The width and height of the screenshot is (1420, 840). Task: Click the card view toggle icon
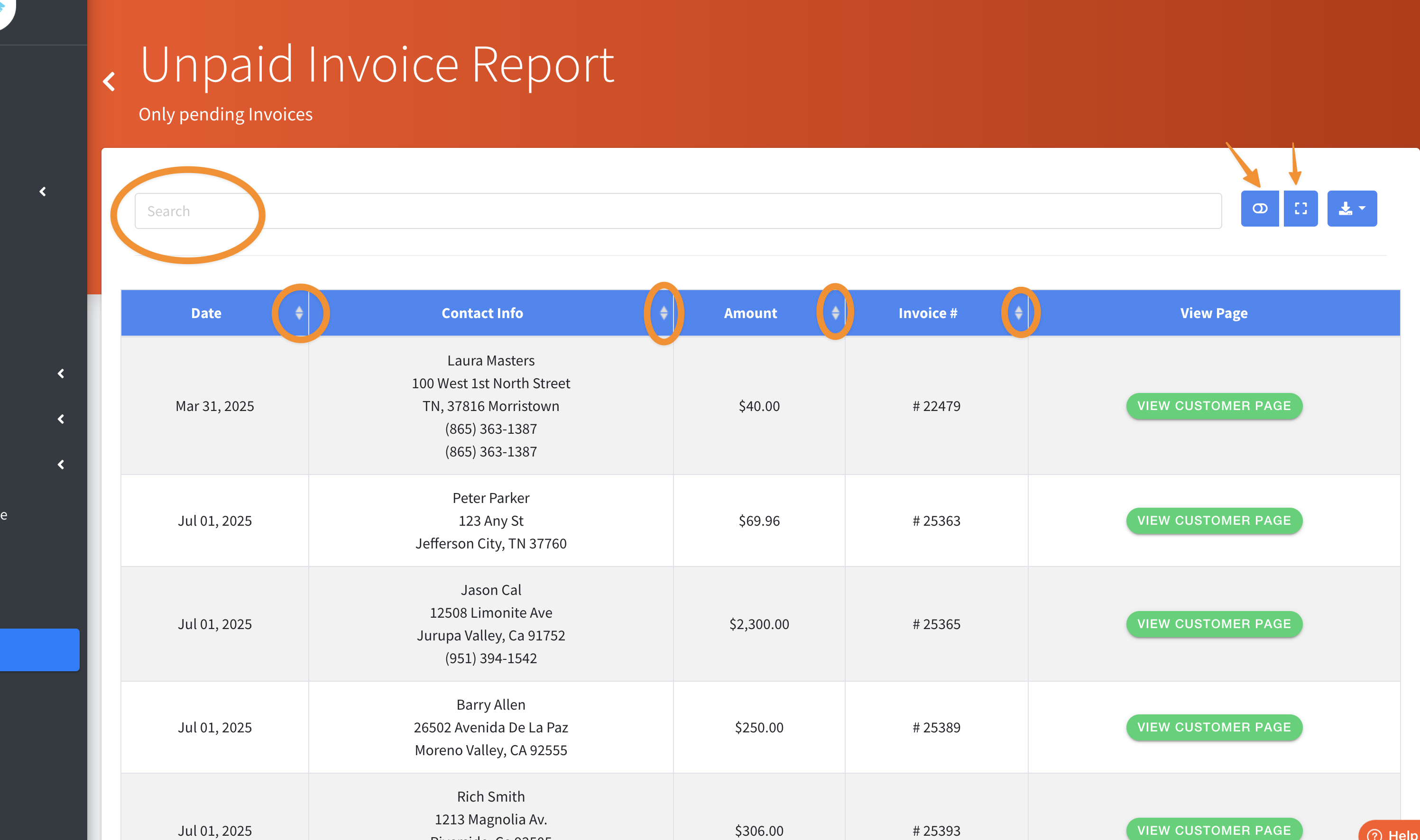(x=1259, y=208)
